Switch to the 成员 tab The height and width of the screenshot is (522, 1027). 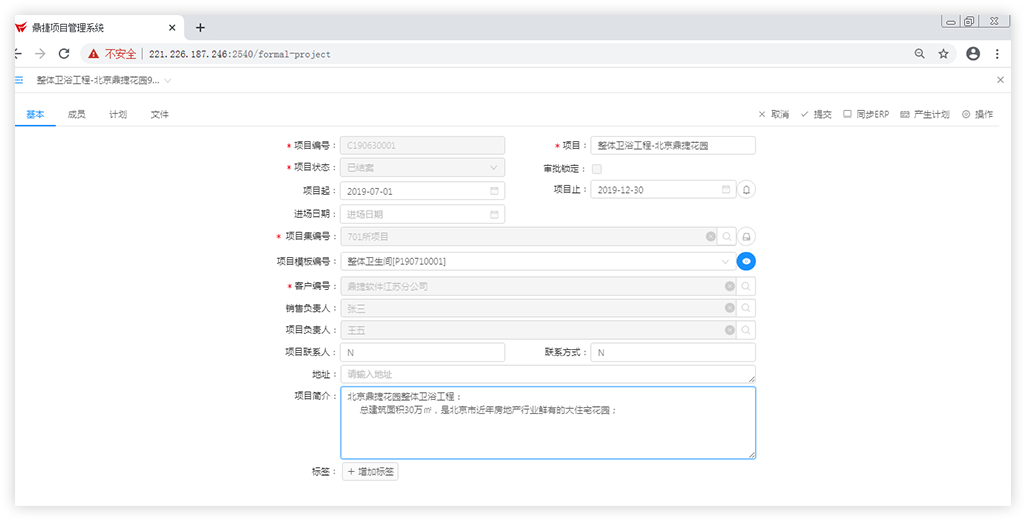tap(76, 115)
